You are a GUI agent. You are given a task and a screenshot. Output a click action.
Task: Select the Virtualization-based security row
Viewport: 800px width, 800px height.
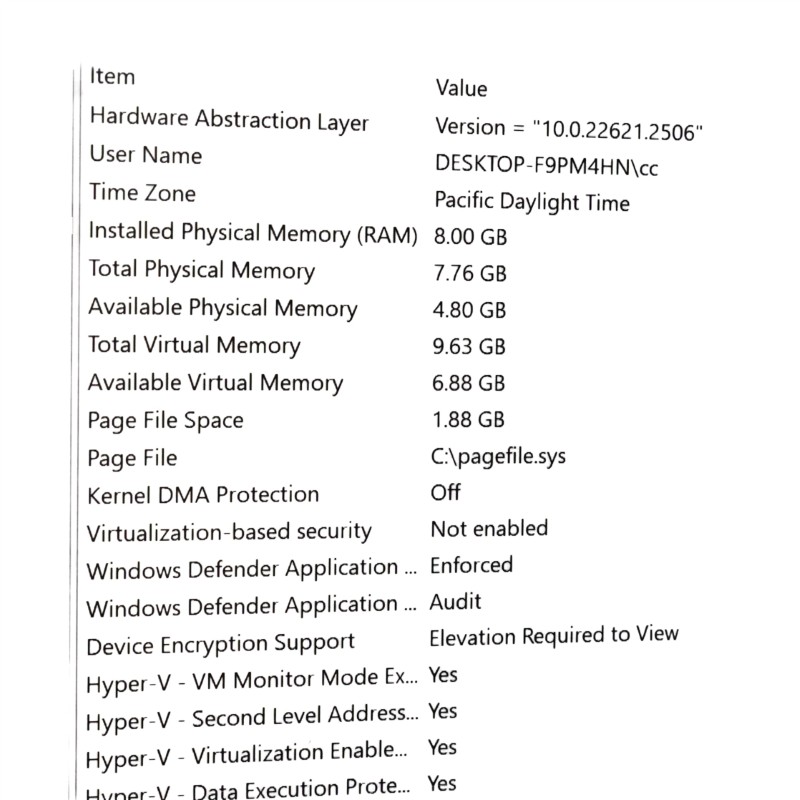tap(229, 532)
